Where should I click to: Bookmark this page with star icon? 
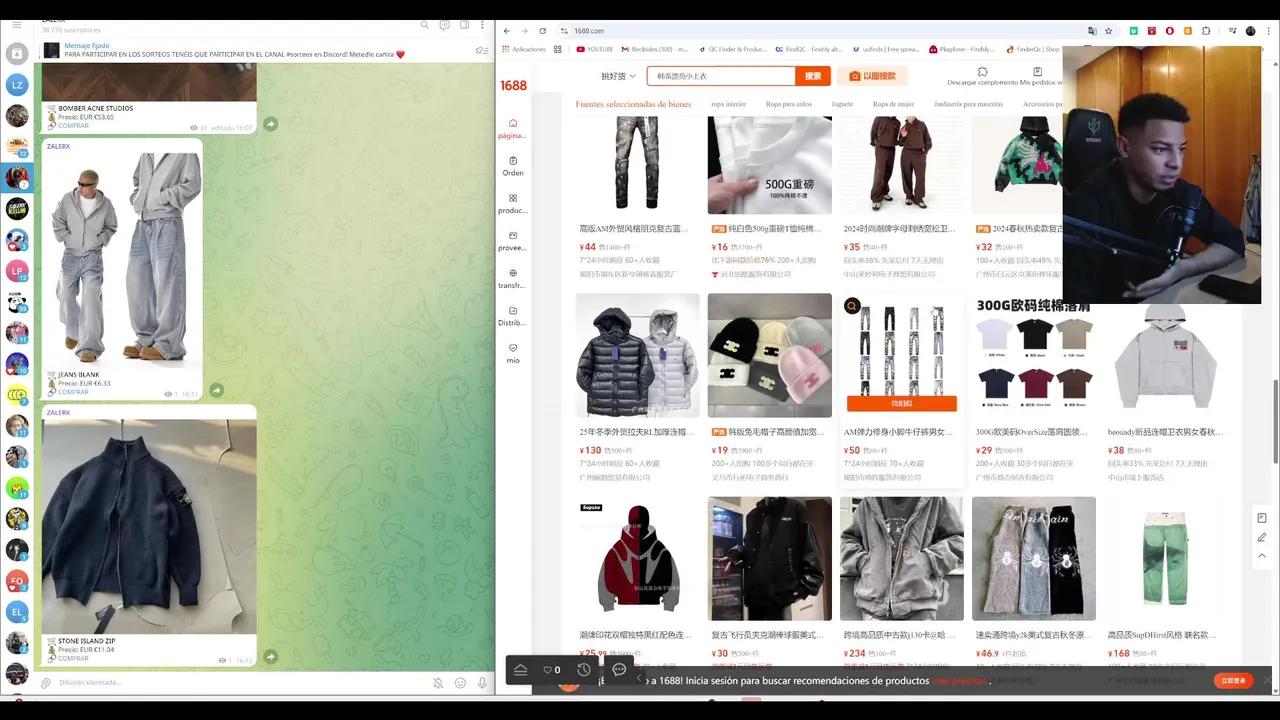(1108, 31)
